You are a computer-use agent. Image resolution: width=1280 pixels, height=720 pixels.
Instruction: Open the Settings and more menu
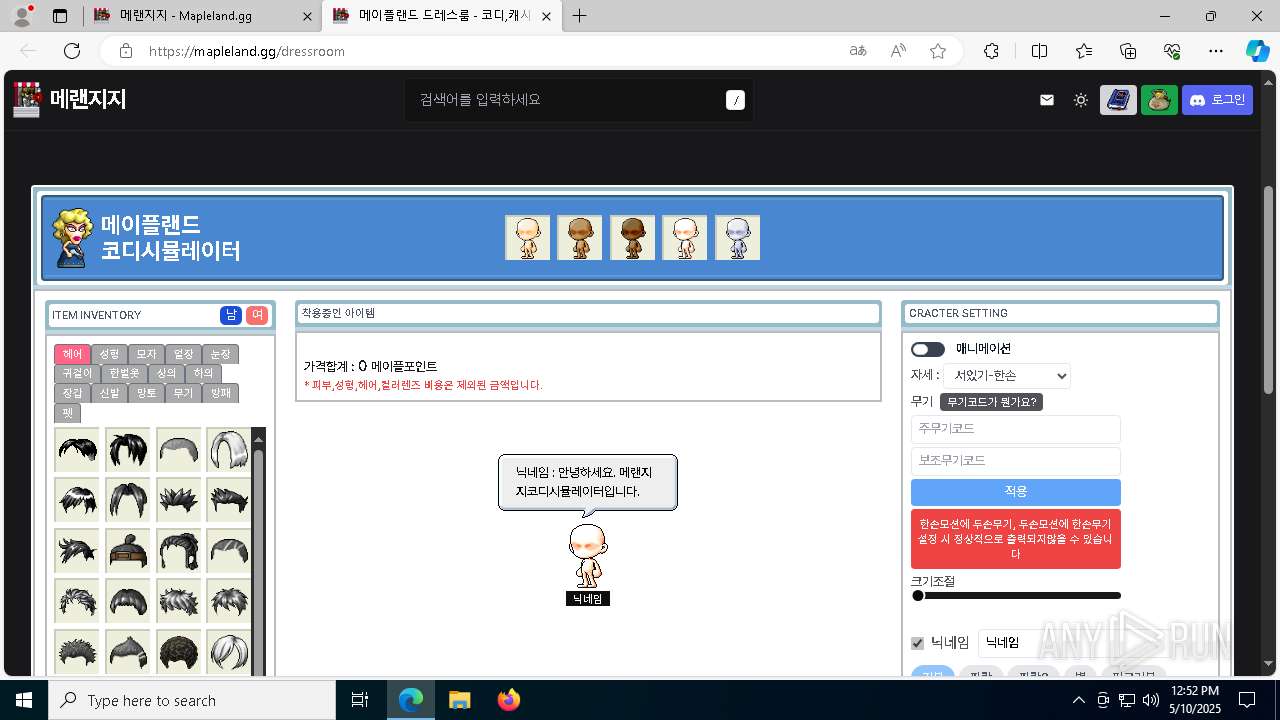point(1216,51)
